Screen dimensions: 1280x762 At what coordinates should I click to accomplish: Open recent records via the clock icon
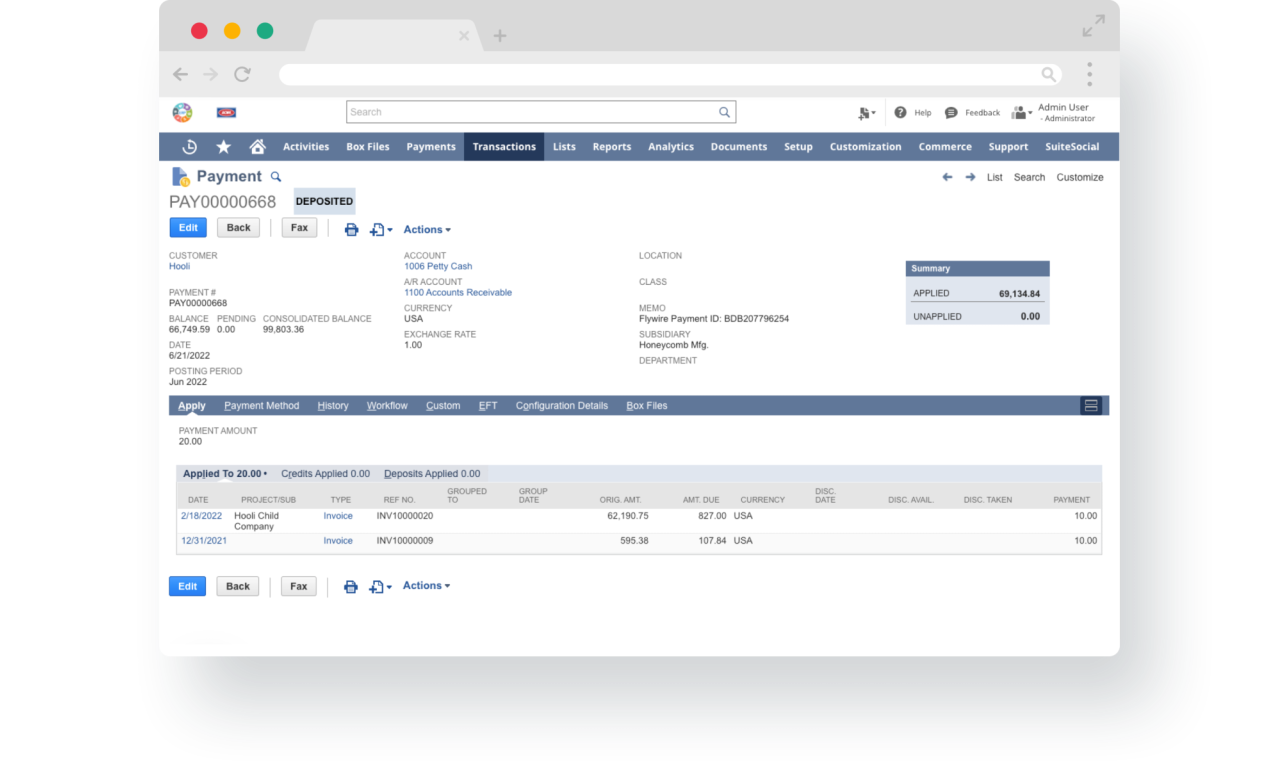tap(189, 146)
